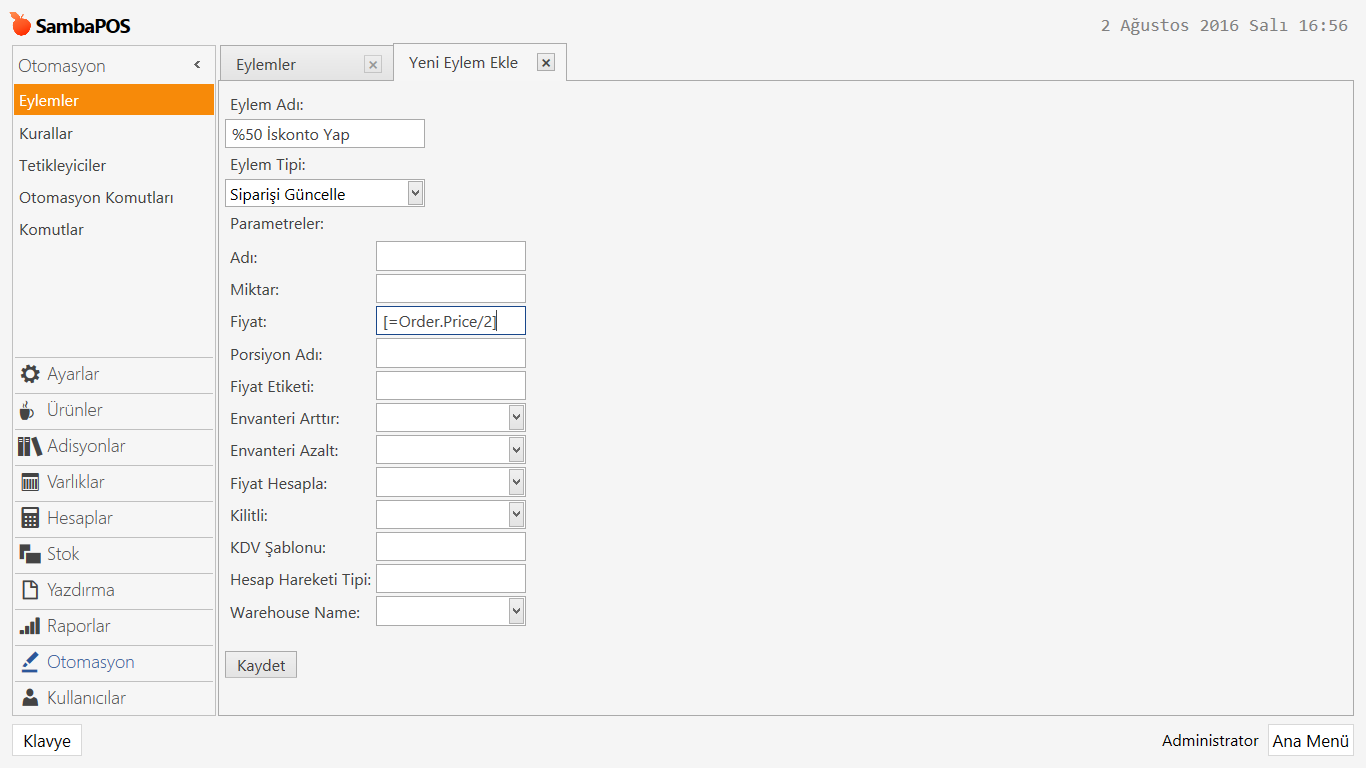This screenshot has width=1366, height=768.
Task: Click the Administrator user label
Action: 1210,741
